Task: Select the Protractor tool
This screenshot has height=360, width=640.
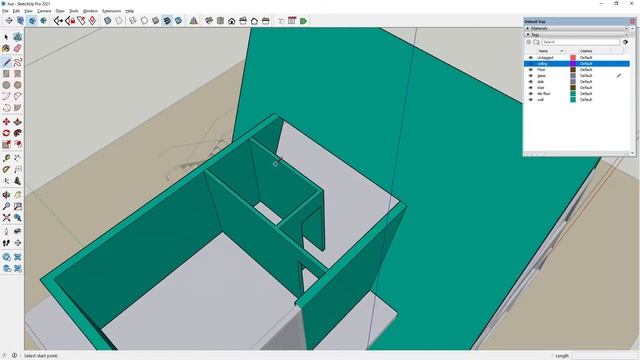Action: [x=6, y=170]
